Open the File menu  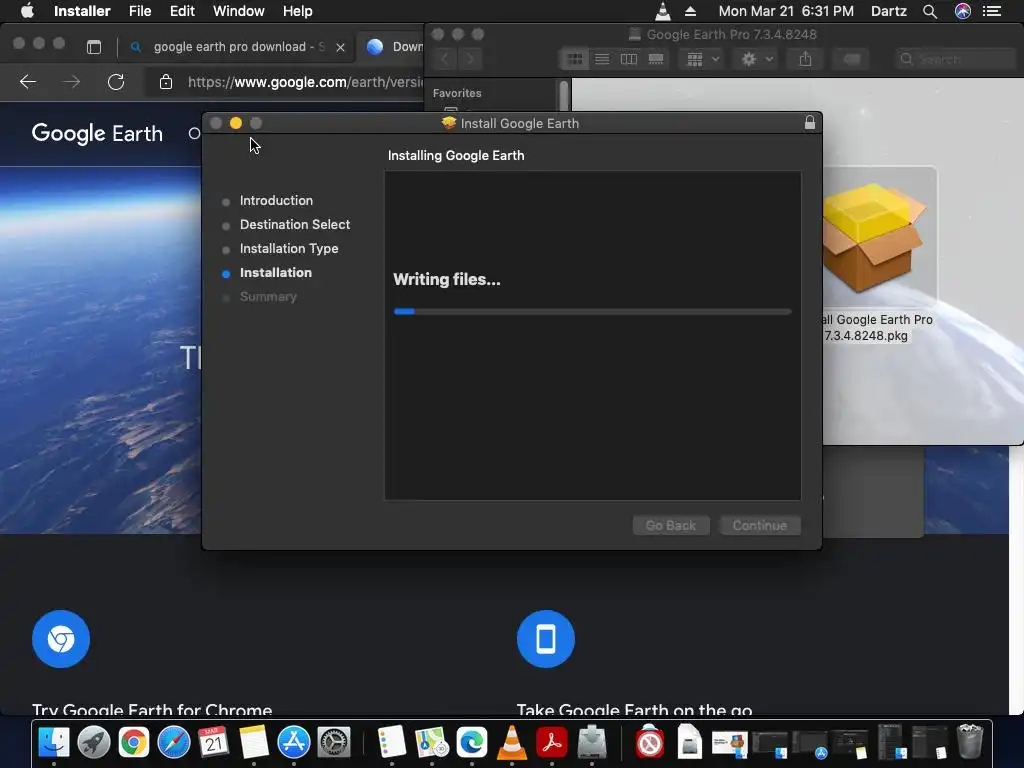pyautogui.click(x=140, y=11)
